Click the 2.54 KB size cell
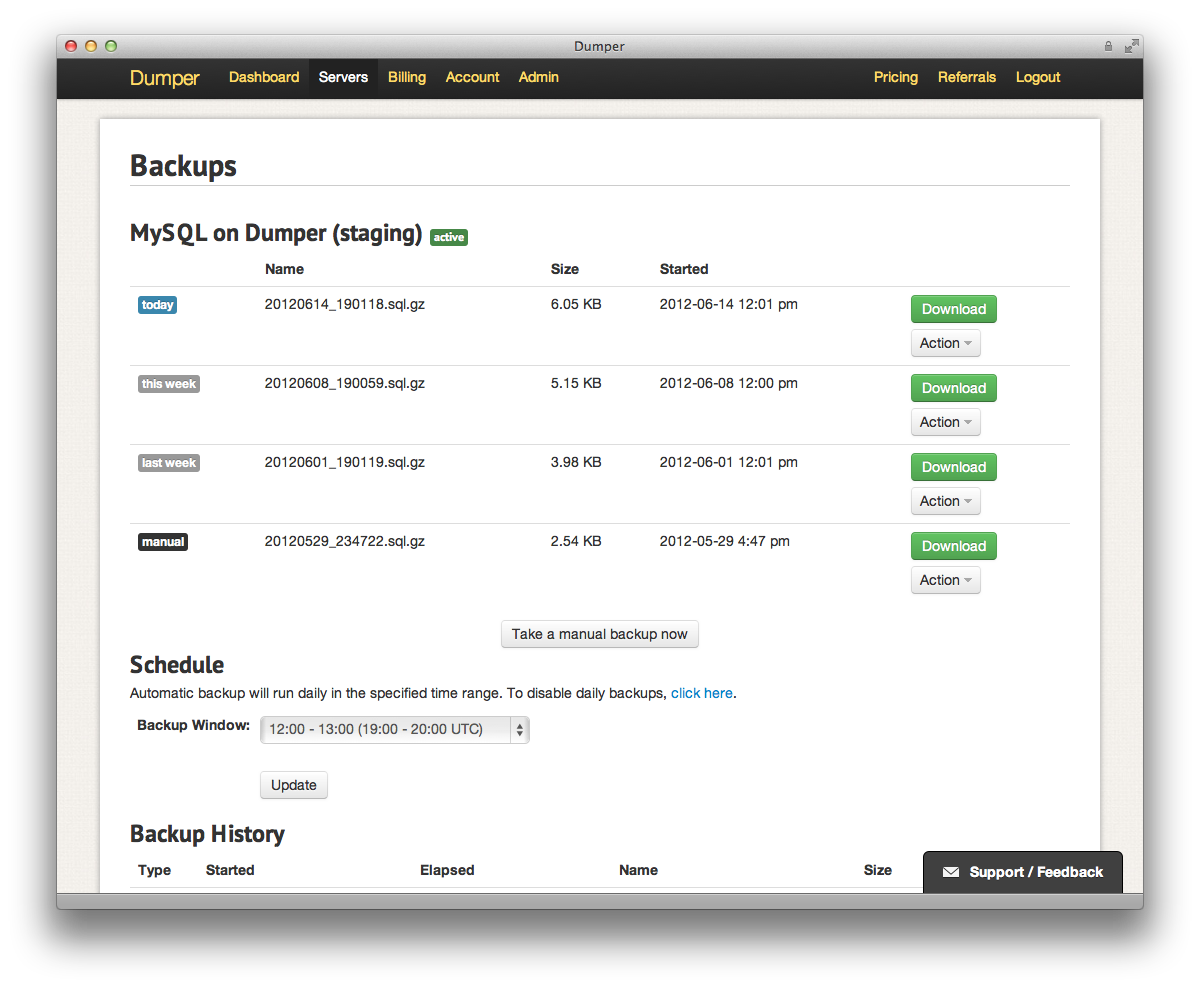Screen dimensions: 1200x988 click(576, 541)
